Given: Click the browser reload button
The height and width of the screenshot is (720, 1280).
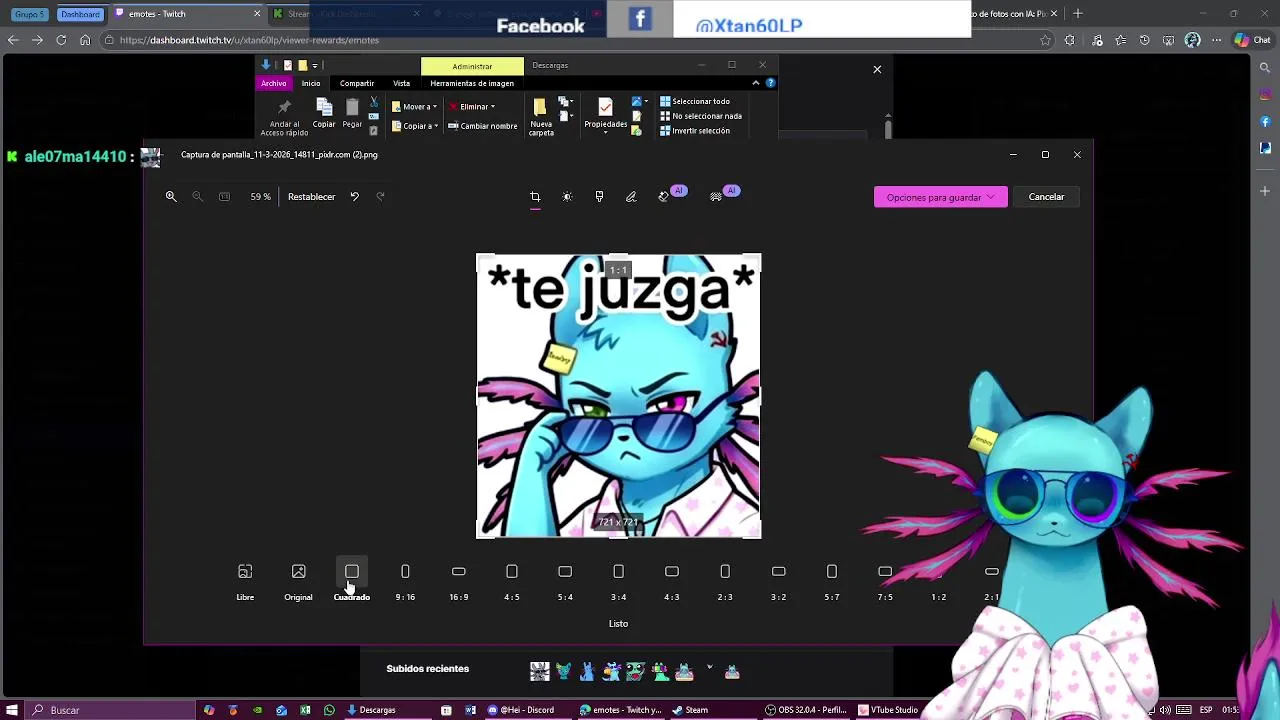Looking at the screenshot, I should pyautogui.click(x=61, y=40).
